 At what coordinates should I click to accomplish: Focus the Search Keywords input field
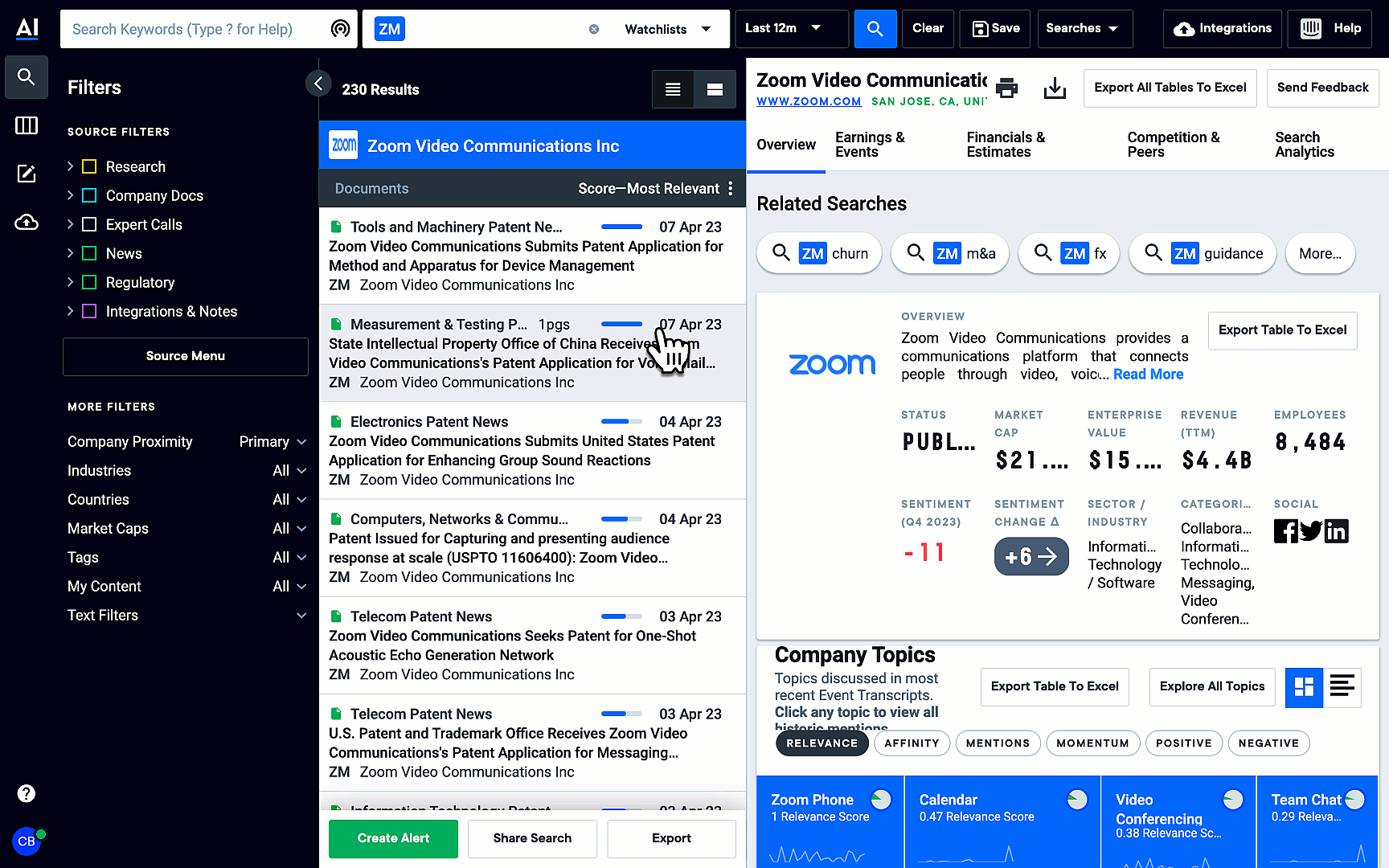[x=197, y=29]
